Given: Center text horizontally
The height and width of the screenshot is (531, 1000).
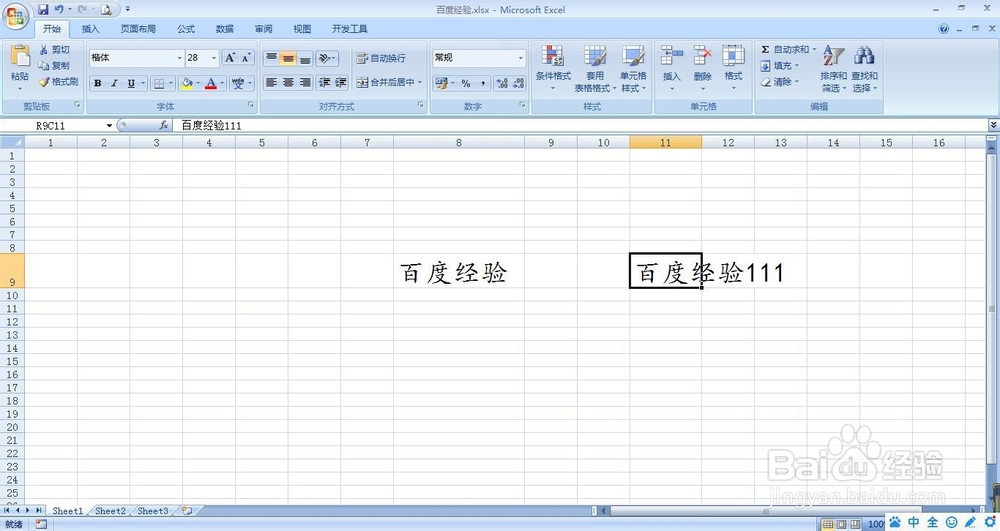Looking at the screenshot, I should pos(288,82).
